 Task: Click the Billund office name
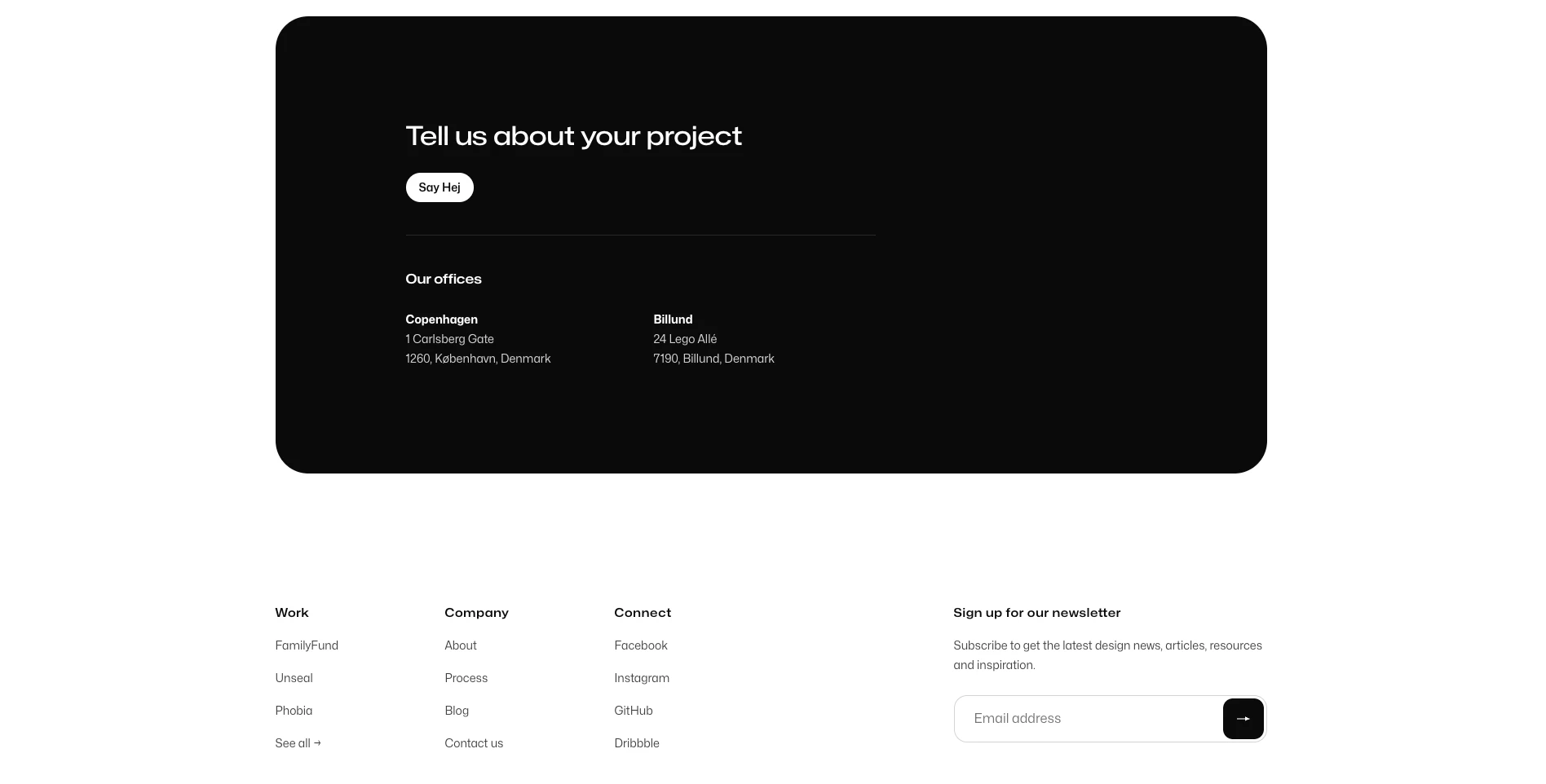[673, 319]
